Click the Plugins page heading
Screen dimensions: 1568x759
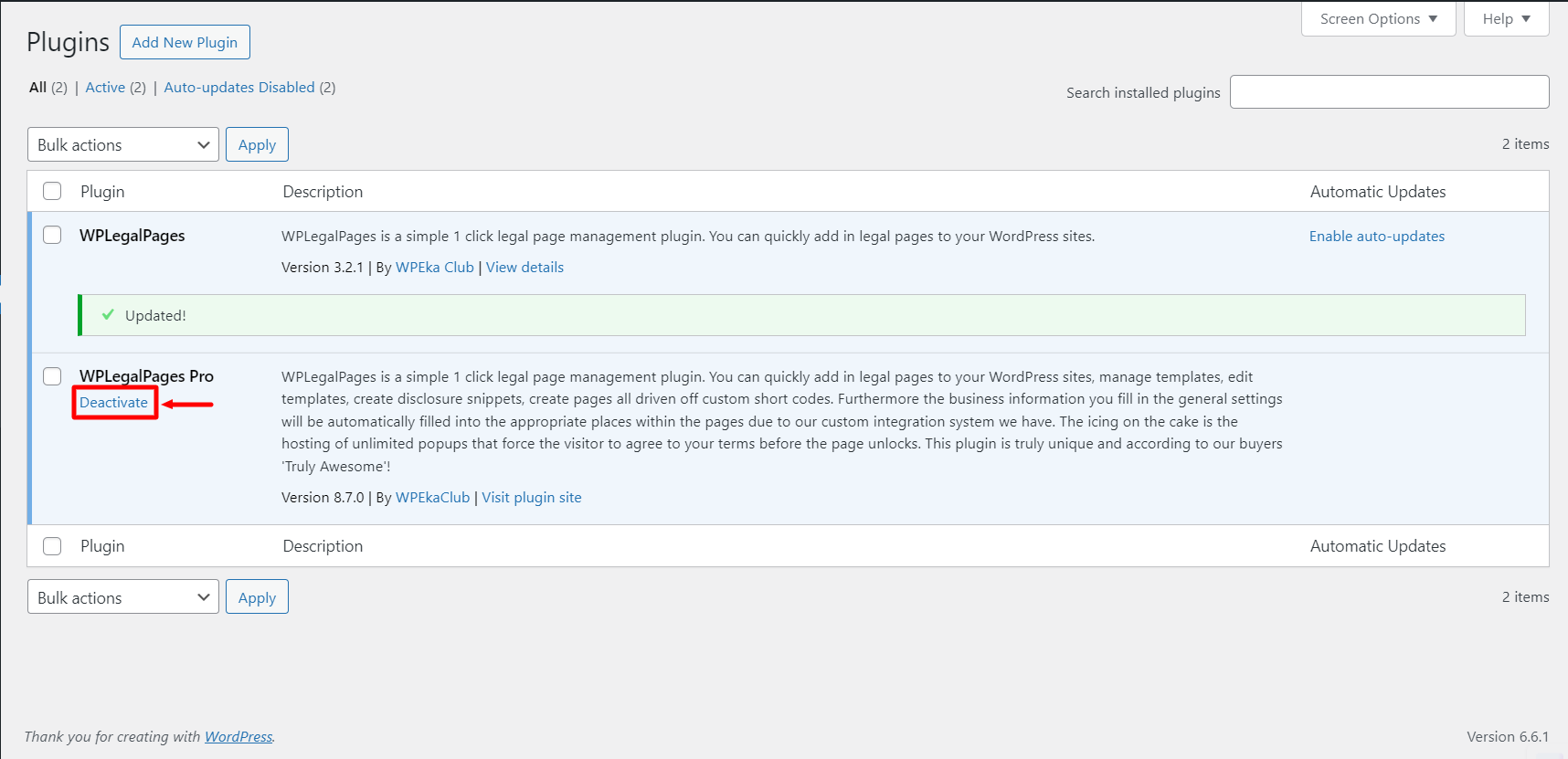(68, 42)
